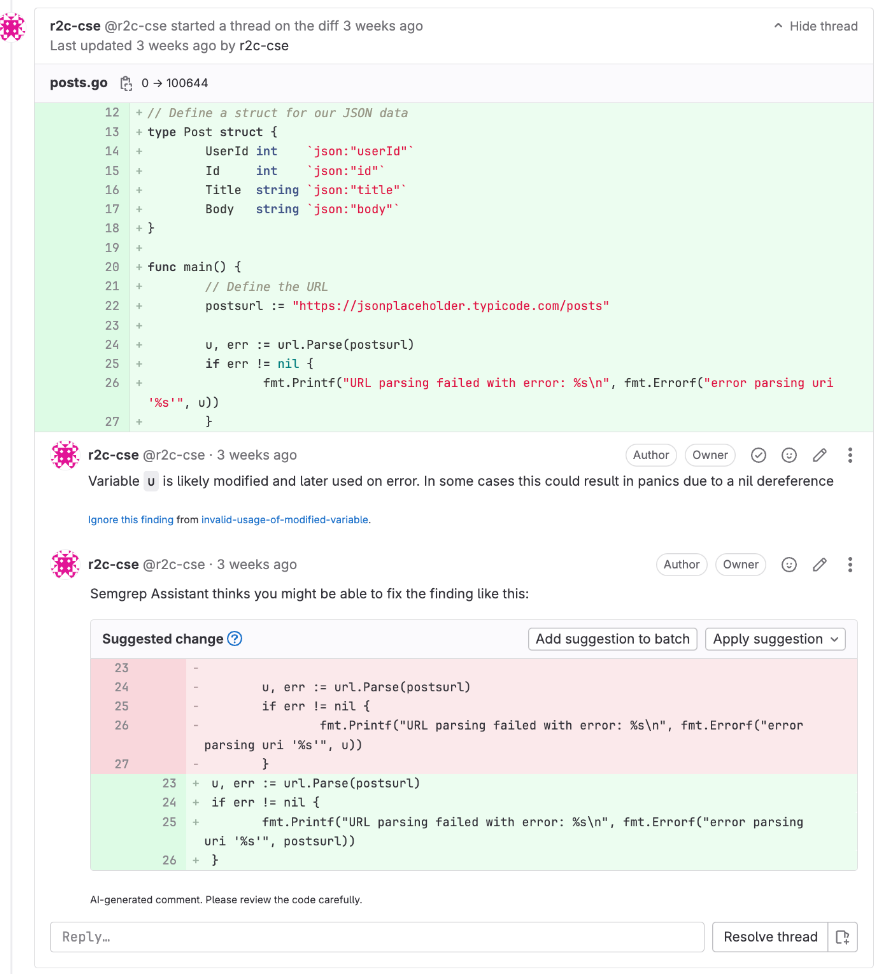Open Suggested change help icon
The height and width of the screenshot is (974, 890).
(235, 639)
